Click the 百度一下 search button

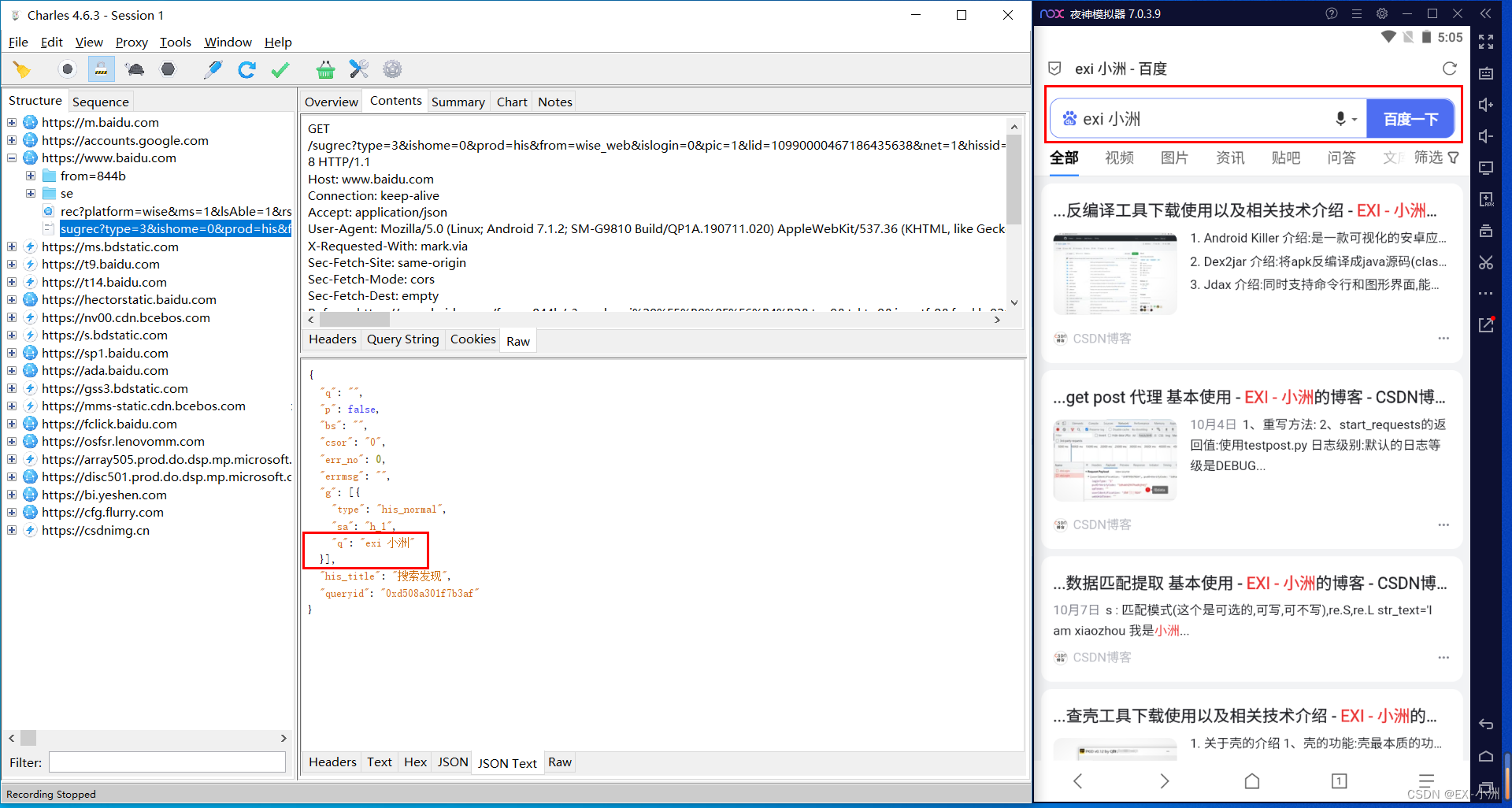(1410, 119)
